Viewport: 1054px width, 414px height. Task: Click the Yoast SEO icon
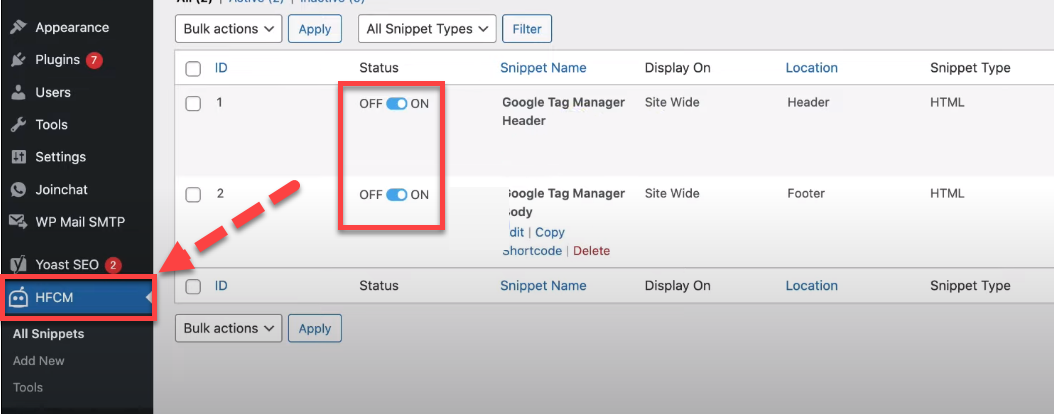(19, 265)
